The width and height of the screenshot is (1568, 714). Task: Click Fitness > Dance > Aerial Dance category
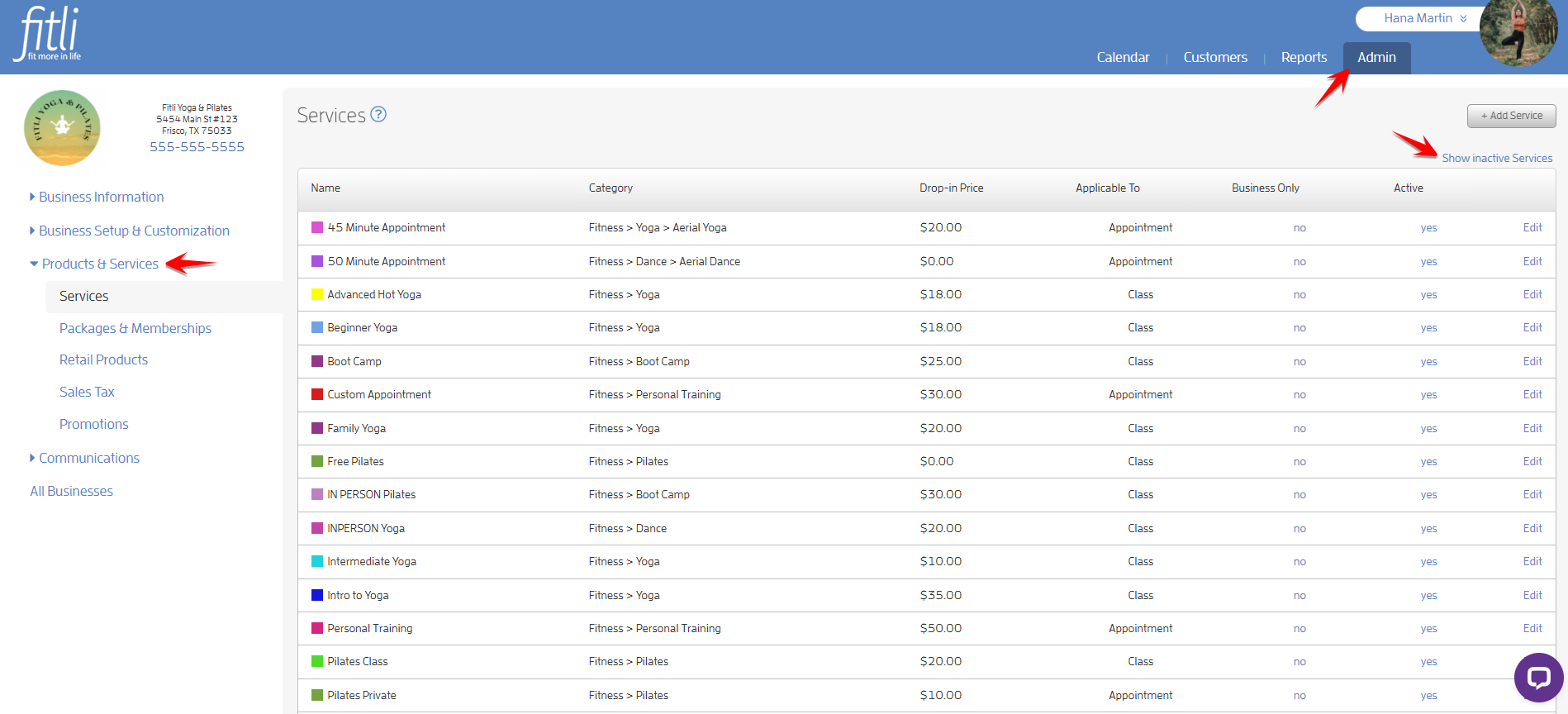[664, 261]
